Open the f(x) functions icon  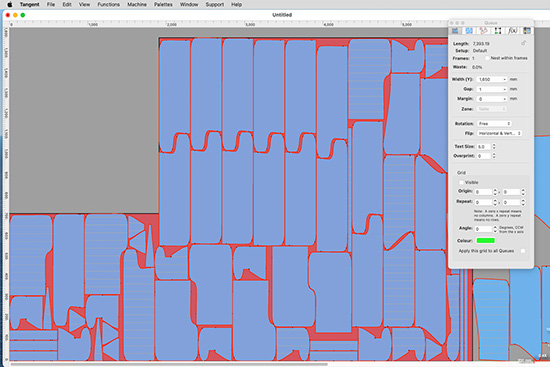512,31
